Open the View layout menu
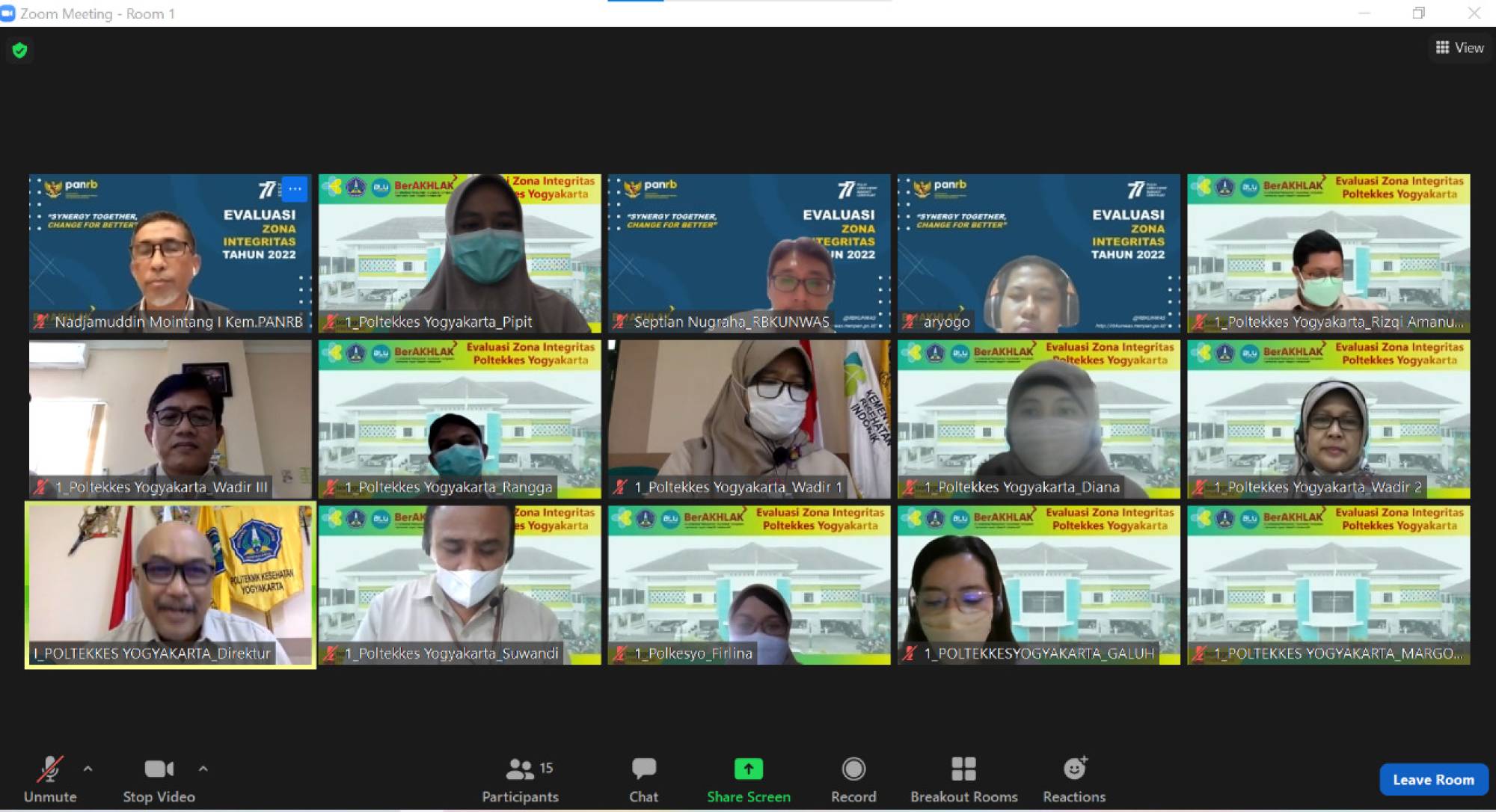The image size is (1496, 812). click(1459, 48)
